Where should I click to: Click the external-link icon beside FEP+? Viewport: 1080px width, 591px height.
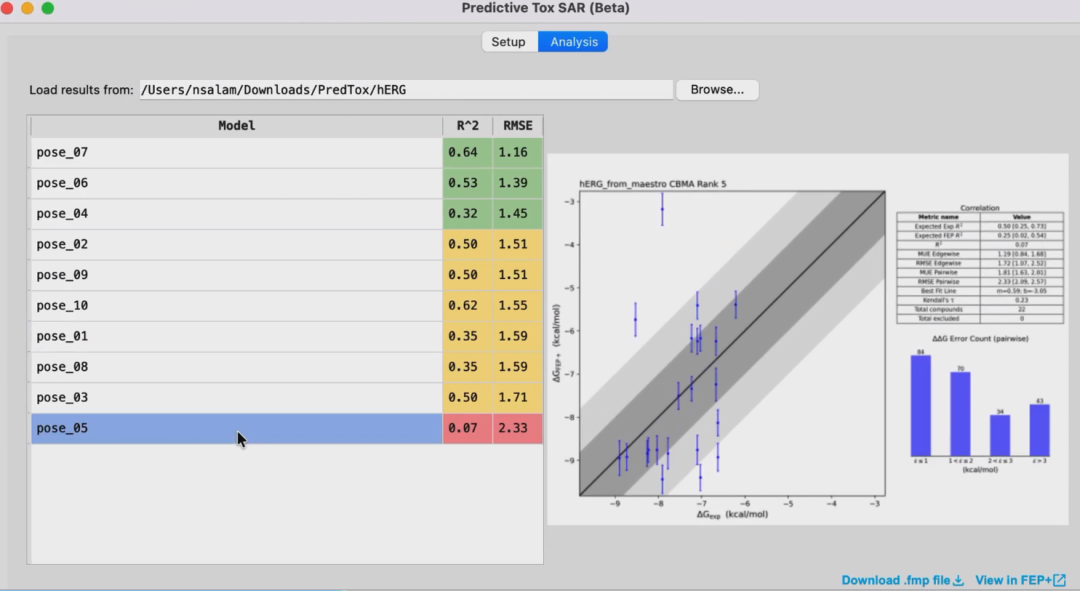click(x=1059, y=581)
